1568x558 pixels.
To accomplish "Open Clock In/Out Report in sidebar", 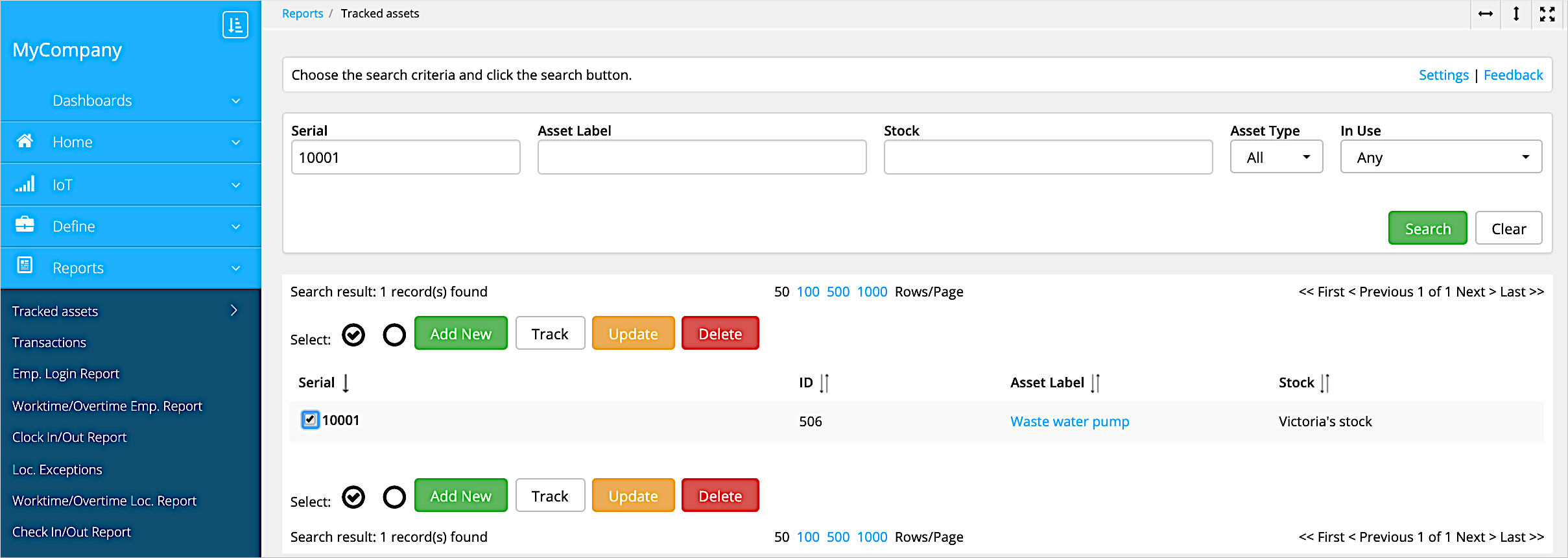I will (x=69, y=437).
